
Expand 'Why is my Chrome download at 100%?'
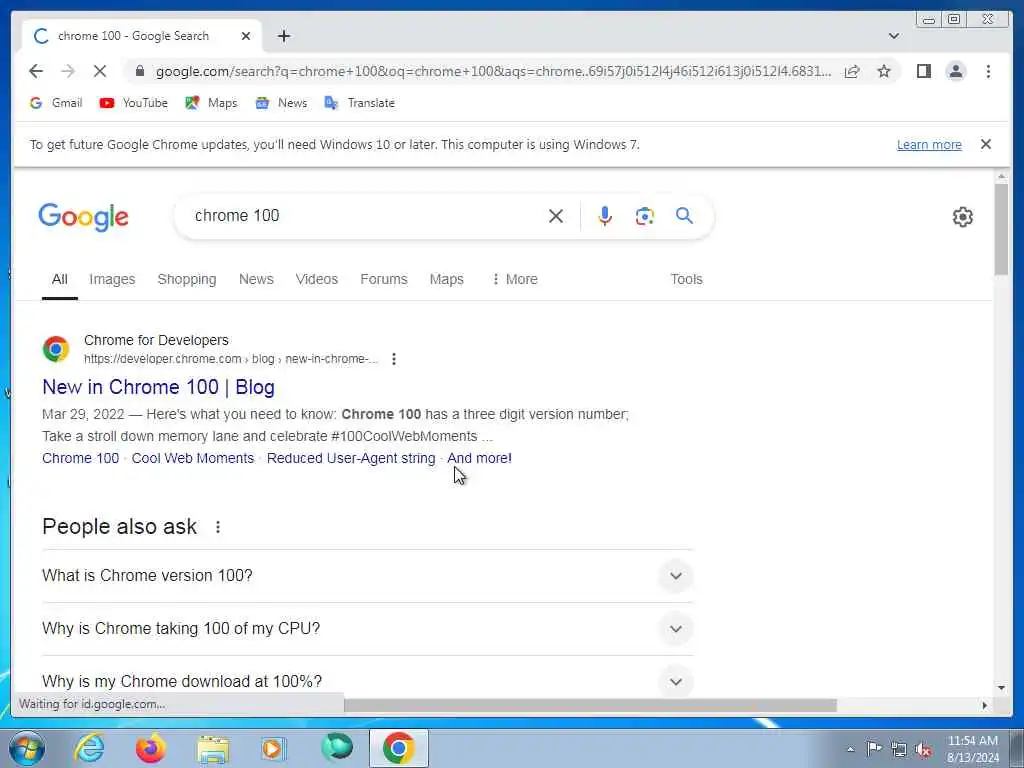pyautogui.click(x=367, y=681)
